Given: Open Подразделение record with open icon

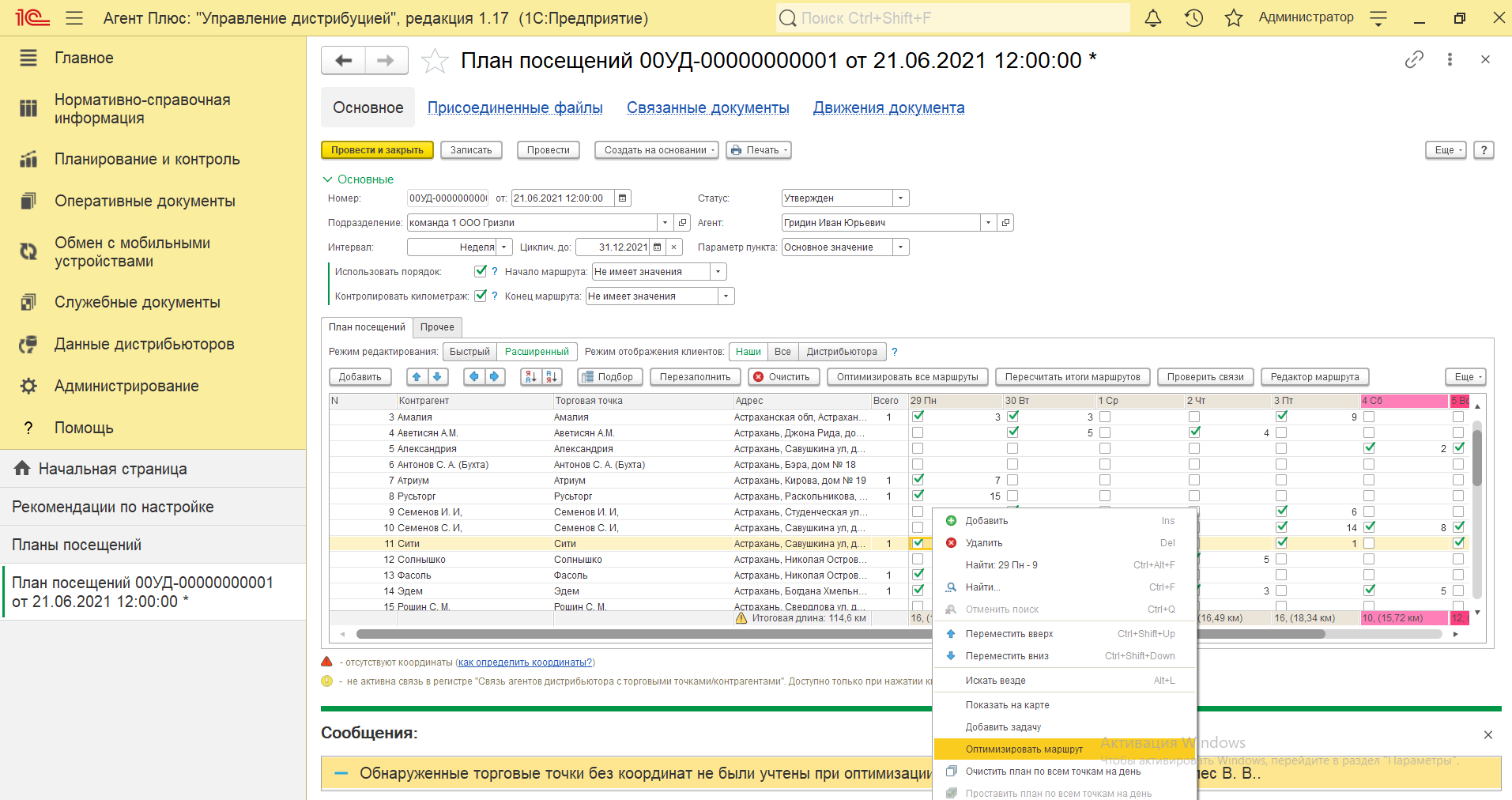Looking at the screenshot, I should pyautogui.click(x=682, y=223).
